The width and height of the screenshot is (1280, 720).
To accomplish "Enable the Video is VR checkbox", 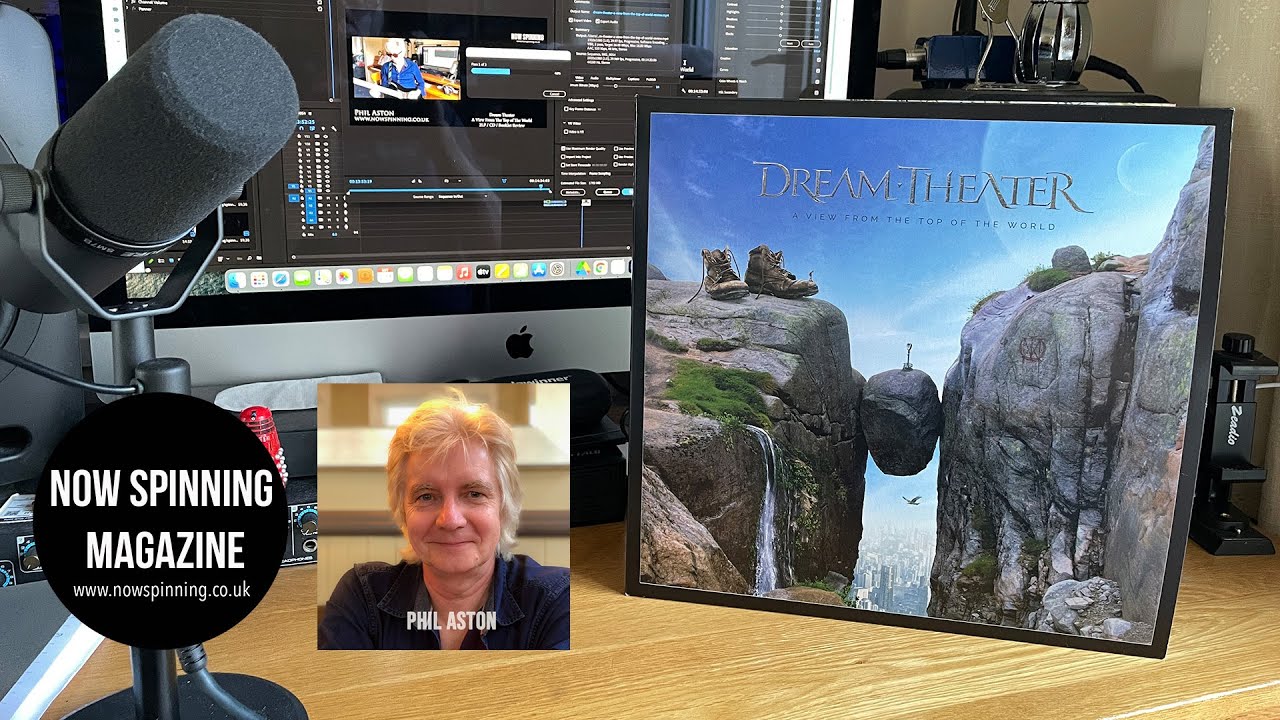I will point(566,131).
